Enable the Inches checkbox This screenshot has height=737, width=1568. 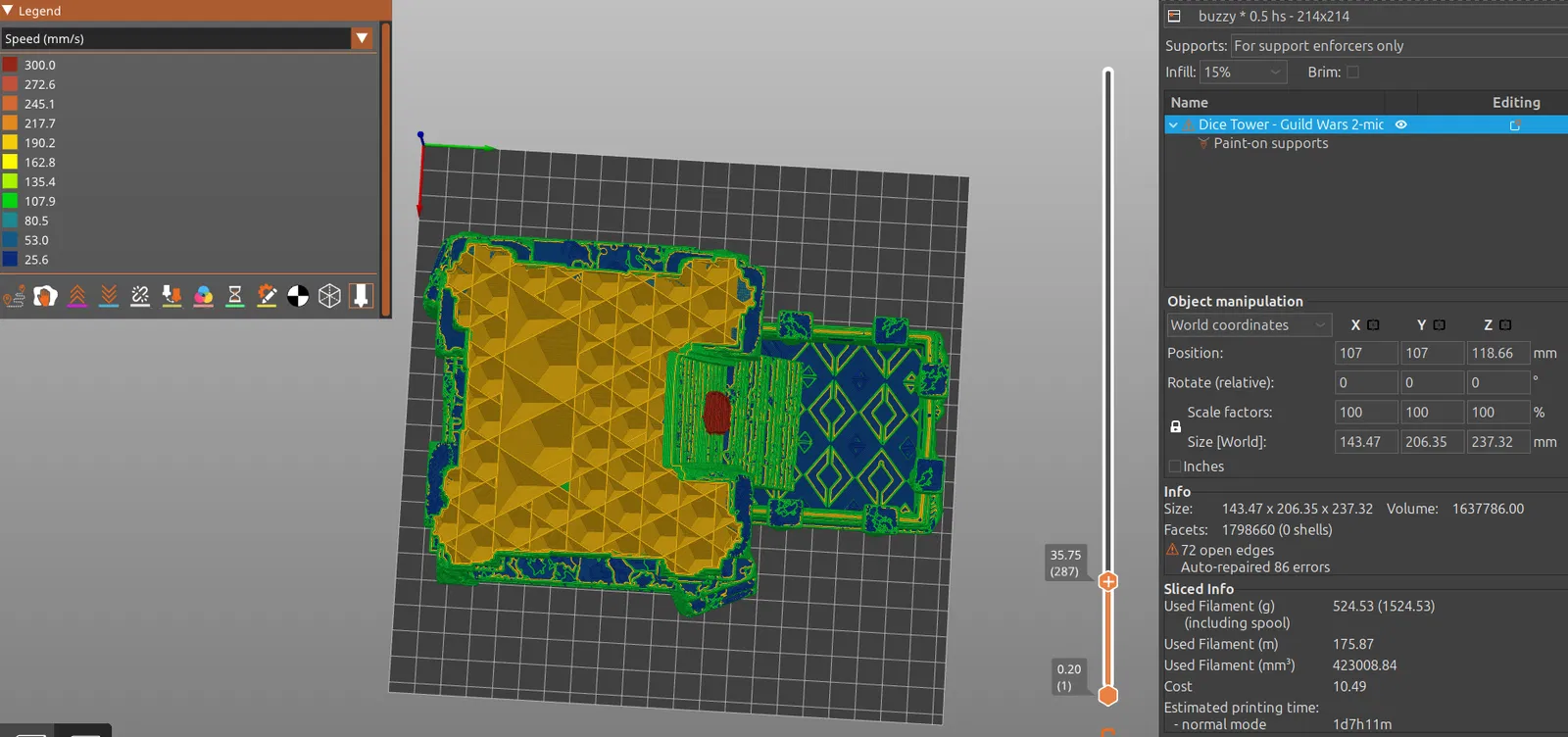[x=1174, y=467]
